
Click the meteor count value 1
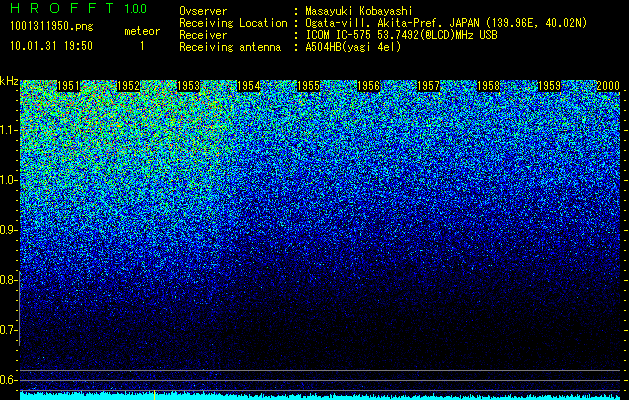(142, 46)
